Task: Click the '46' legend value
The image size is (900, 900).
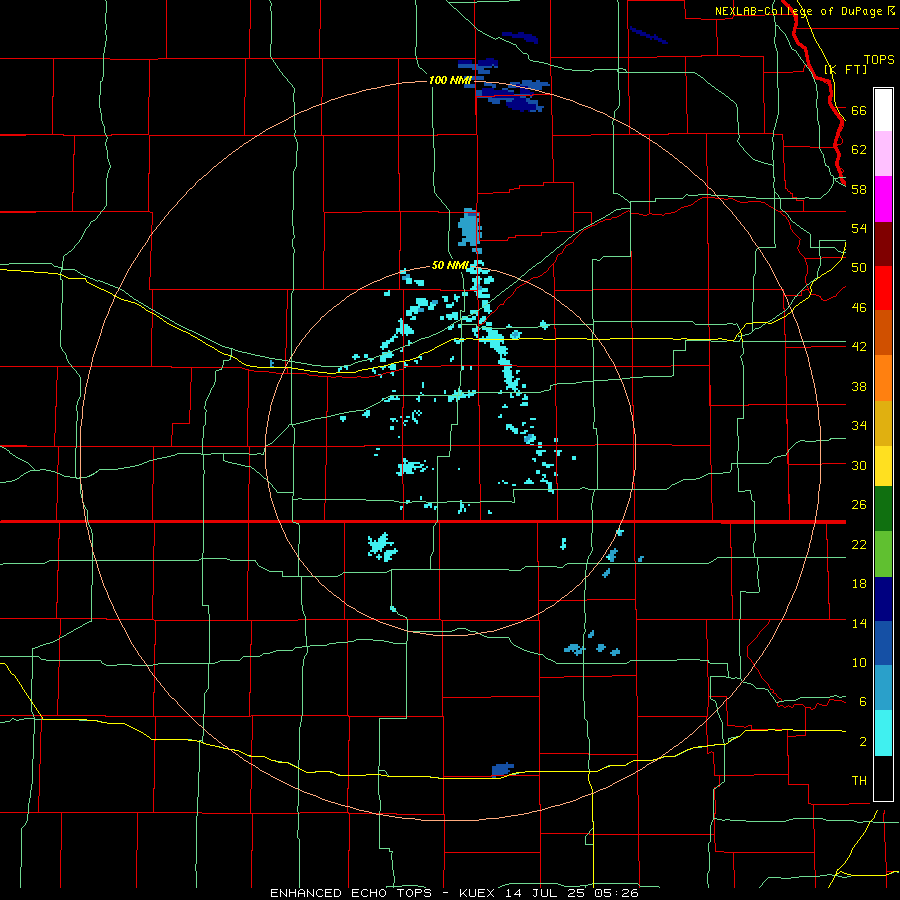Action: (x=859, y=307)
